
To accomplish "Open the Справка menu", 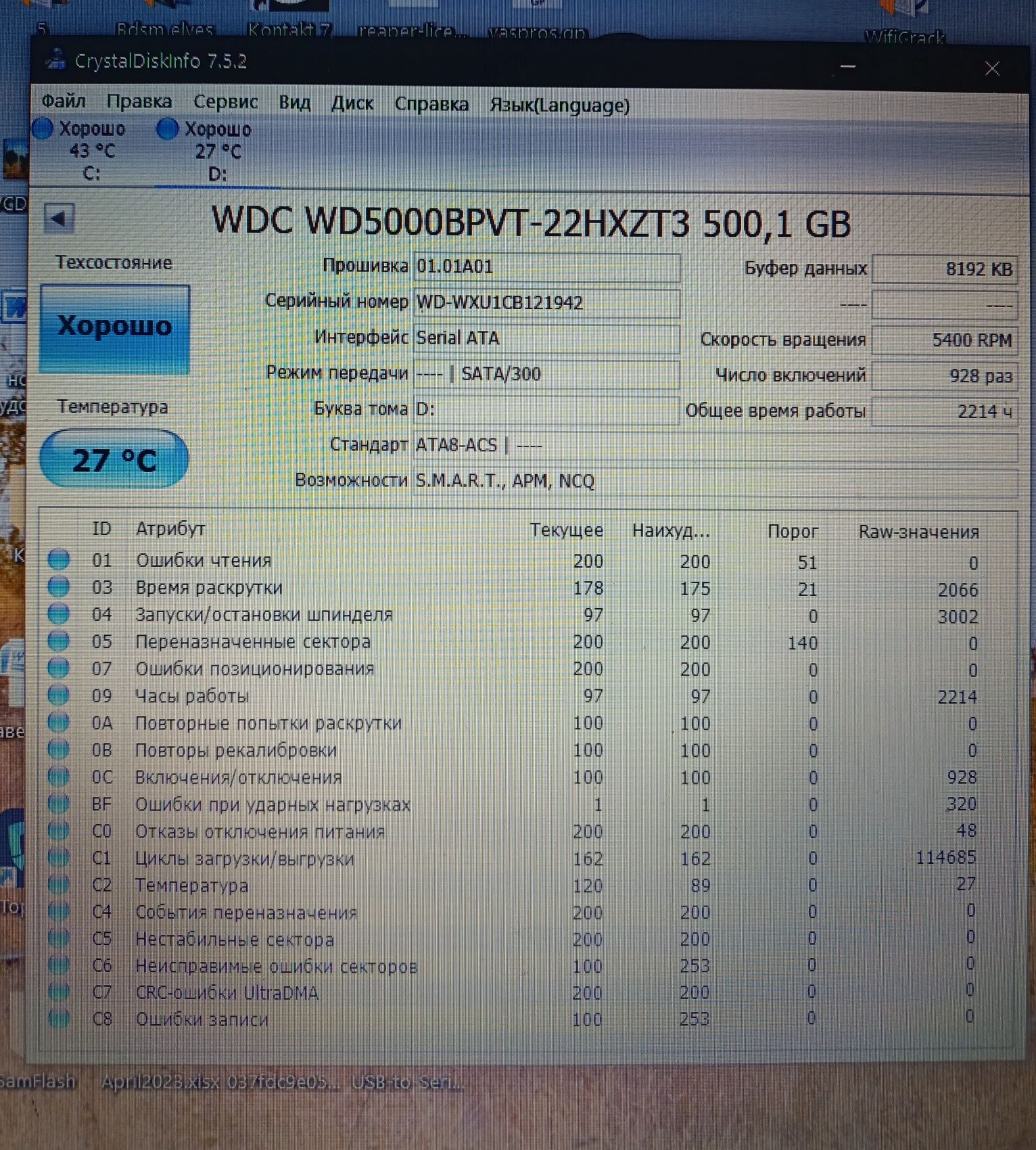I will pos(431,104).
